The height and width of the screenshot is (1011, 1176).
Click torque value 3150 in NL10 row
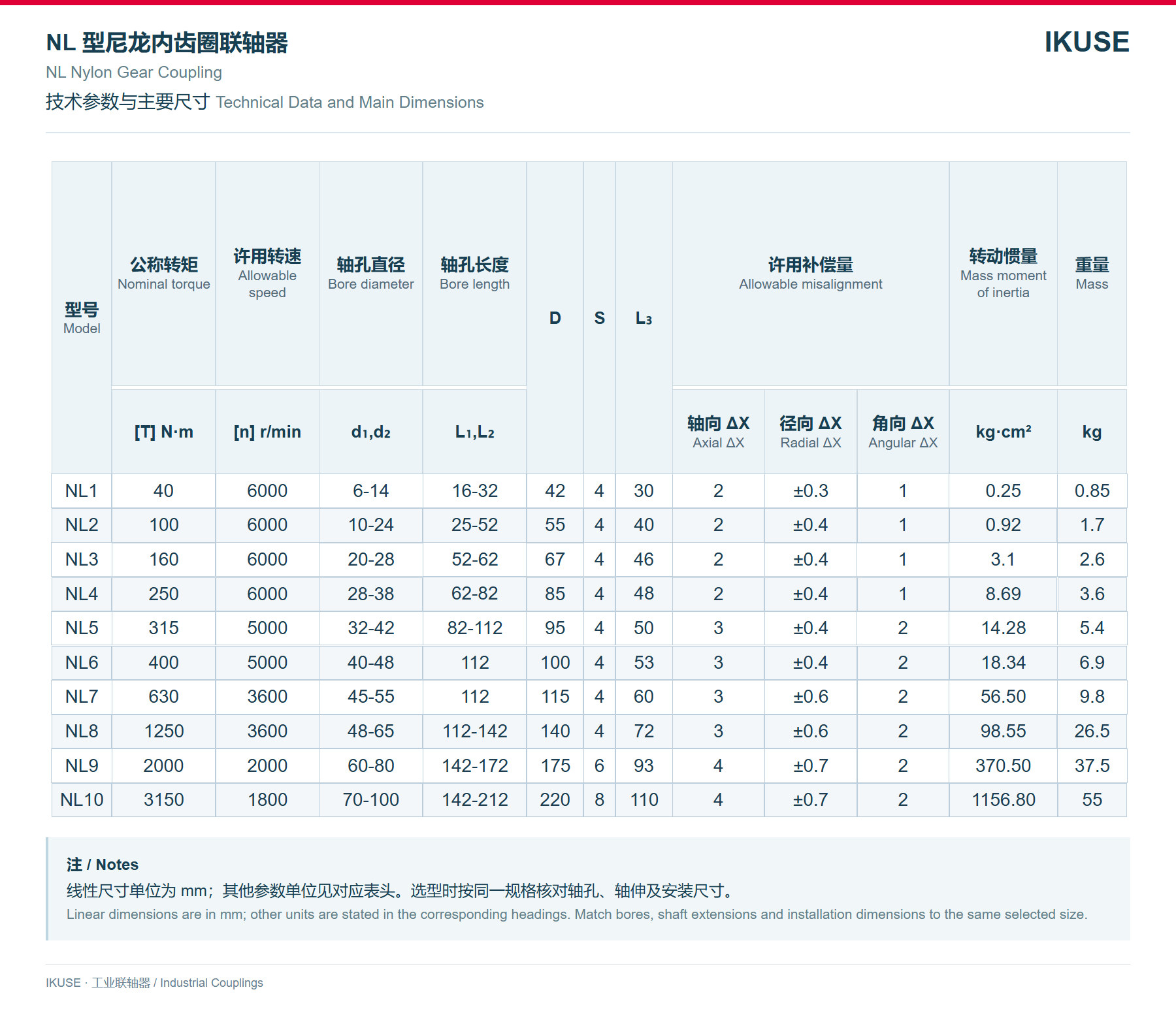click(164, 799)
